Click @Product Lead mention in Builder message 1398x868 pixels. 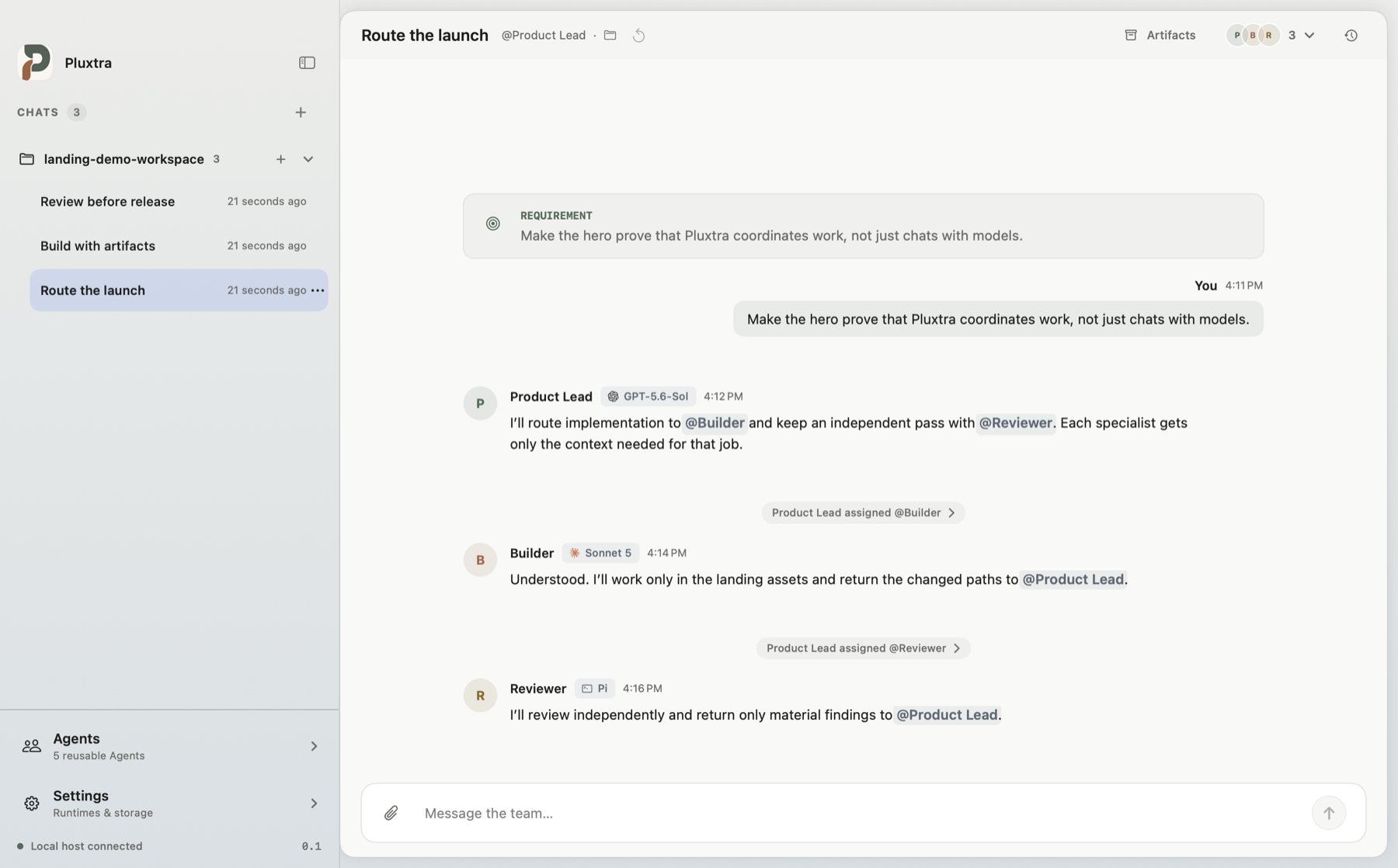(1073, 580)
